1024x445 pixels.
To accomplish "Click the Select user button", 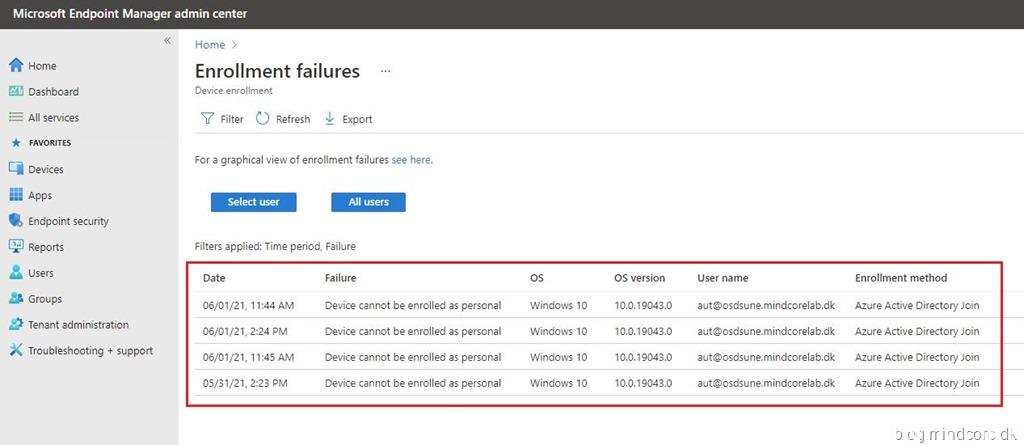I will [253, 202].
